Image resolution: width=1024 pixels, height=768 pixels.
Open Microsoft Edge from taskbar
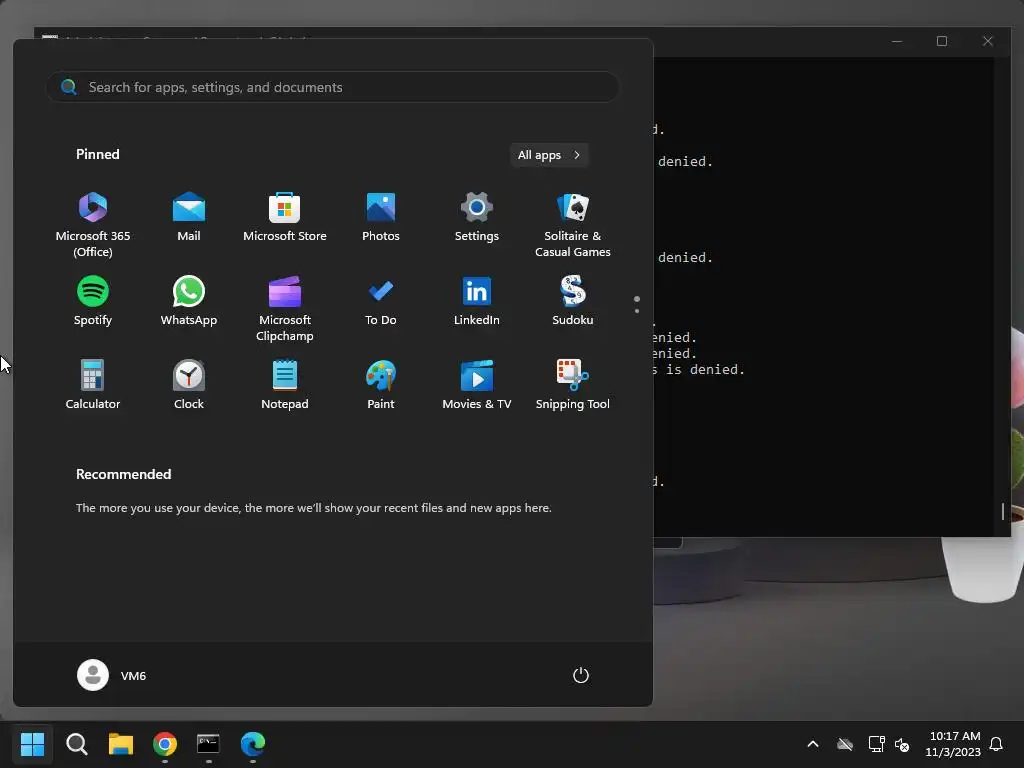pyautogui.click(x=253, y=744)
